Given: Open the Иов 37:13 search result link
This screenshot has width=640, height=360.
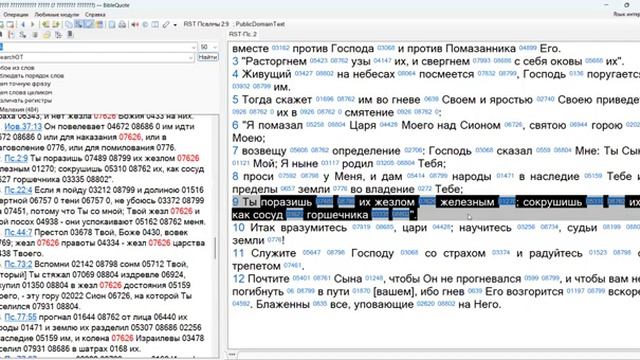Looking at the screenshot, I should (x=23, y=127).
